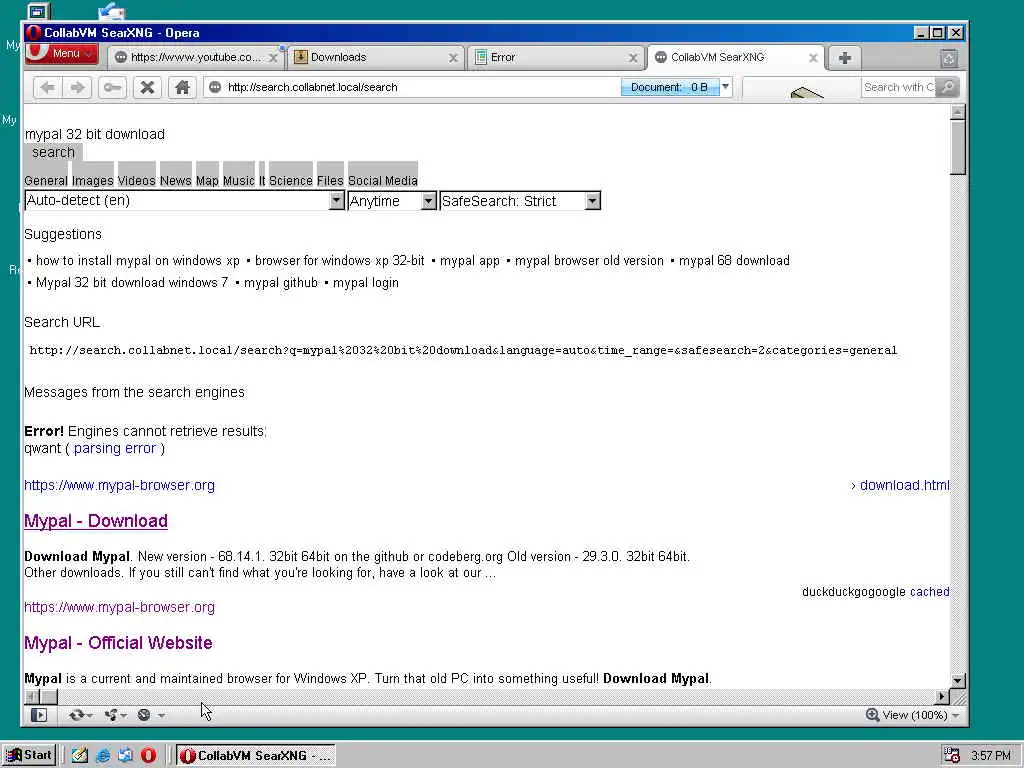
Task: Click the horizontal scrollbar right arrow
Action: coord(942,696)
